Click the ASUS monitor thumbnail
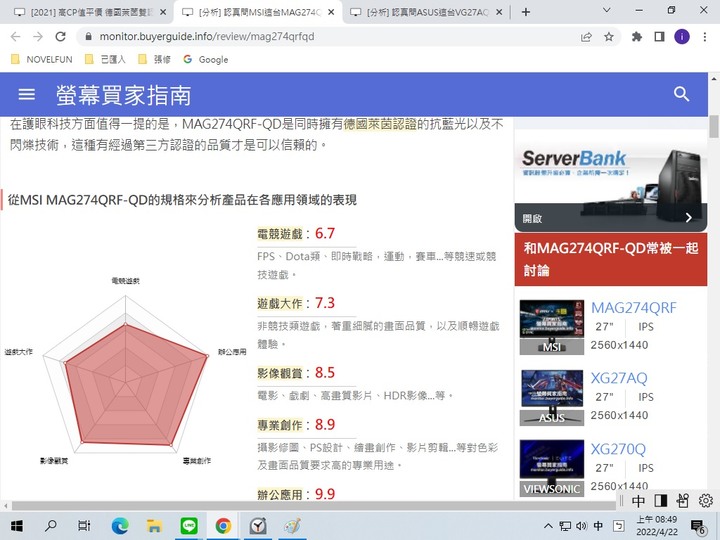Viewport: 720px width, 540px height. (x=552, y=398)
